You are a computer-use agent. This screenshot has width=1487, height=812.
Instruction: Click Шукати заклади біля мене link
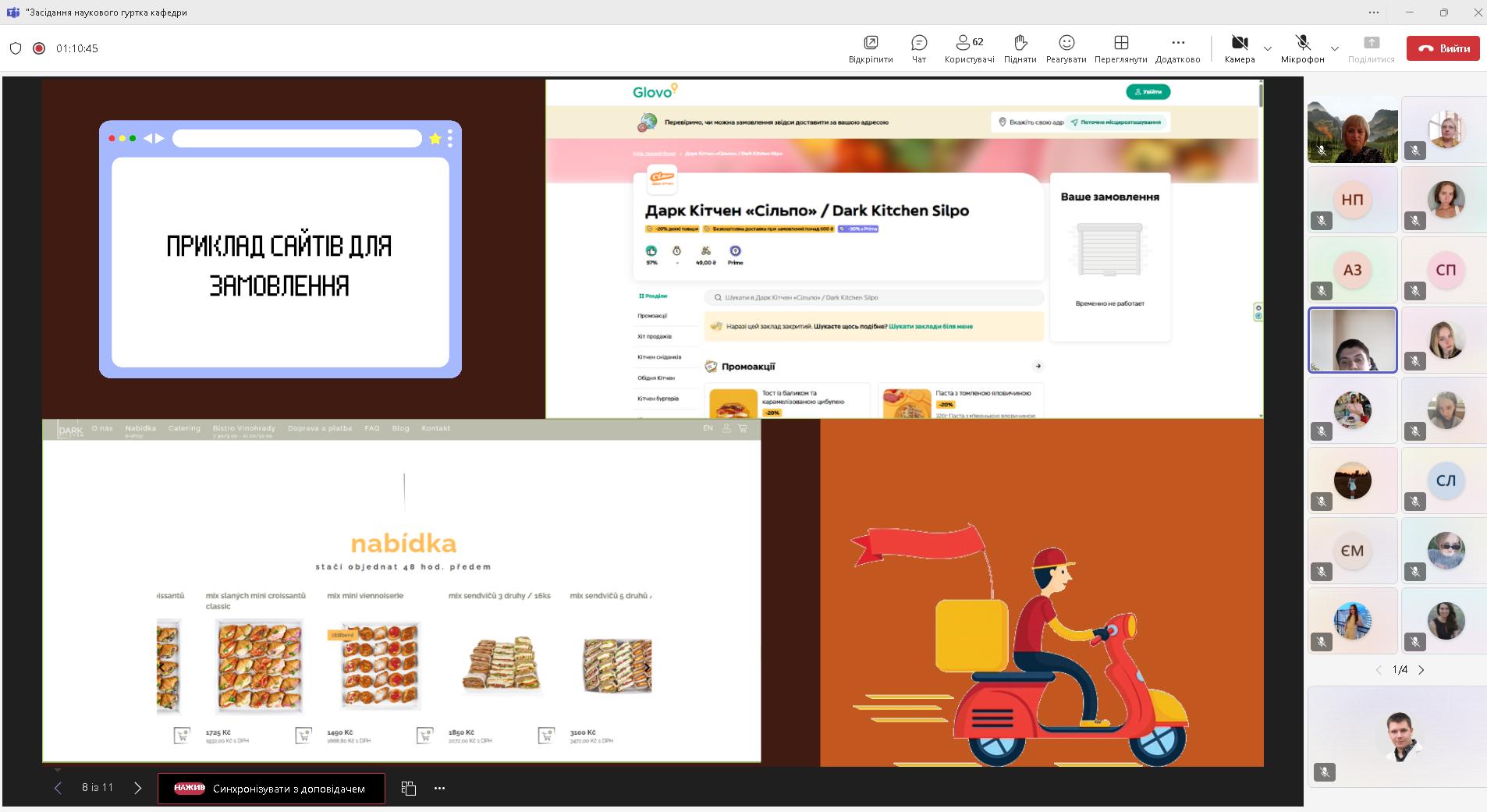pos(931,326)
